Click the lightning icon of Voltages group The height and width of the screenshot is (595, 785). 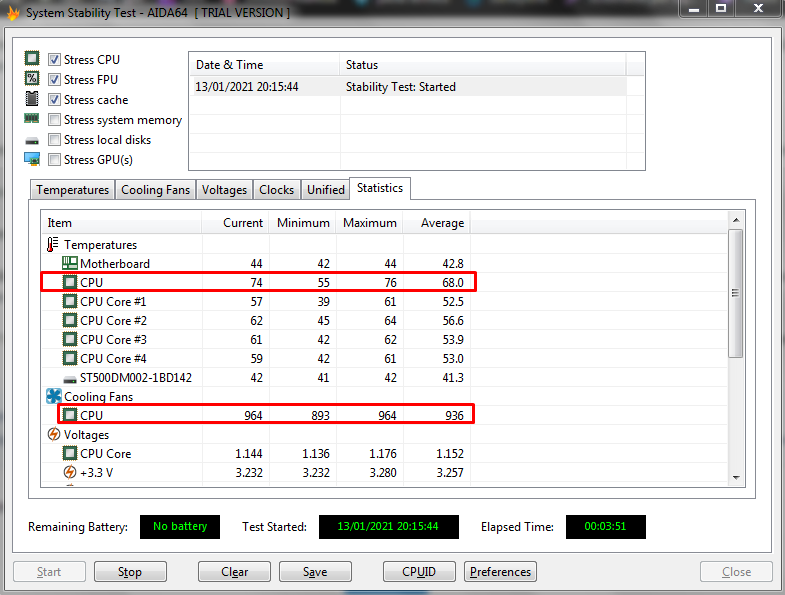[54, 434]
